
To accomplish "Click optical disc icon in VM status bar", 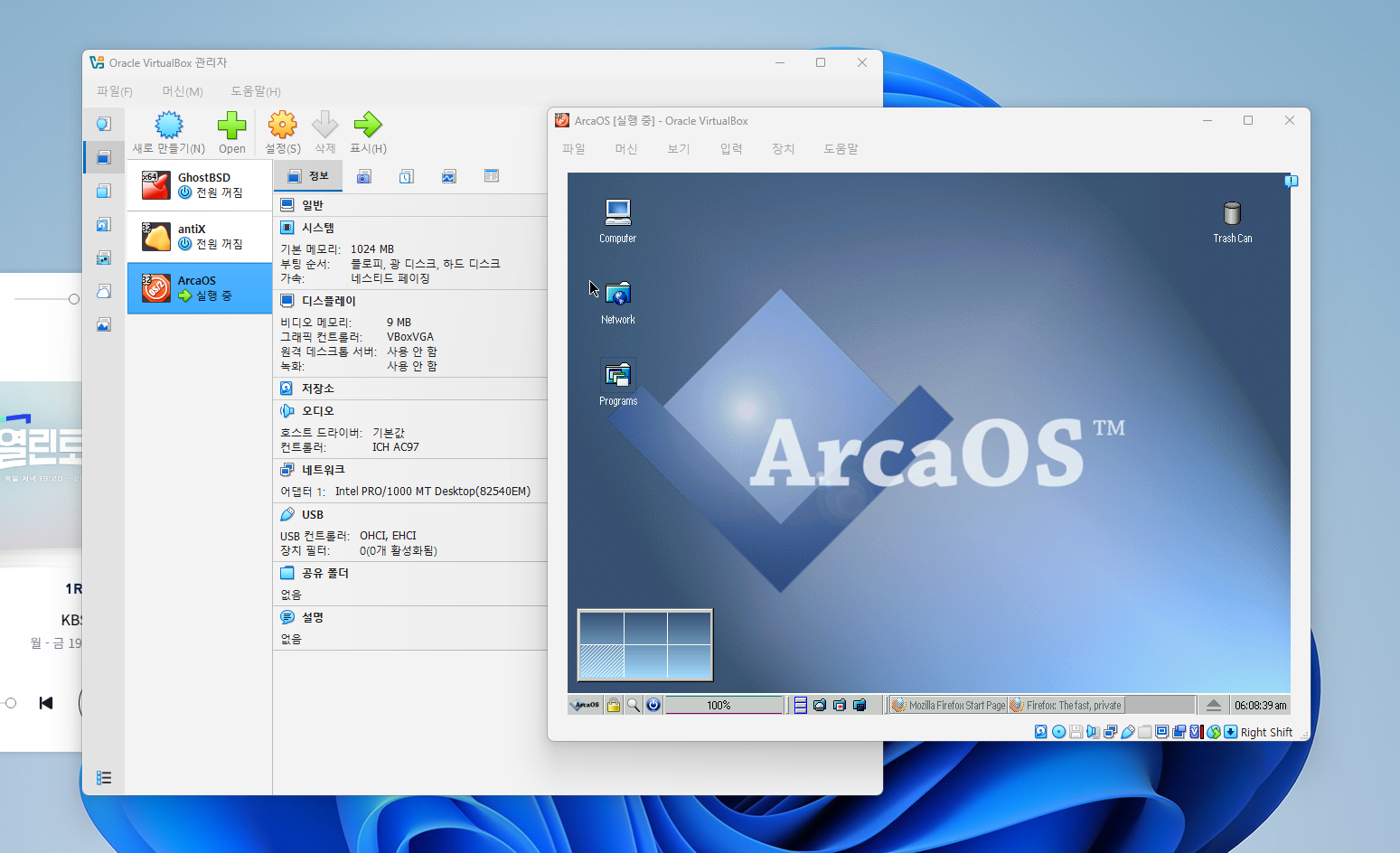I will pos(1058,732).
